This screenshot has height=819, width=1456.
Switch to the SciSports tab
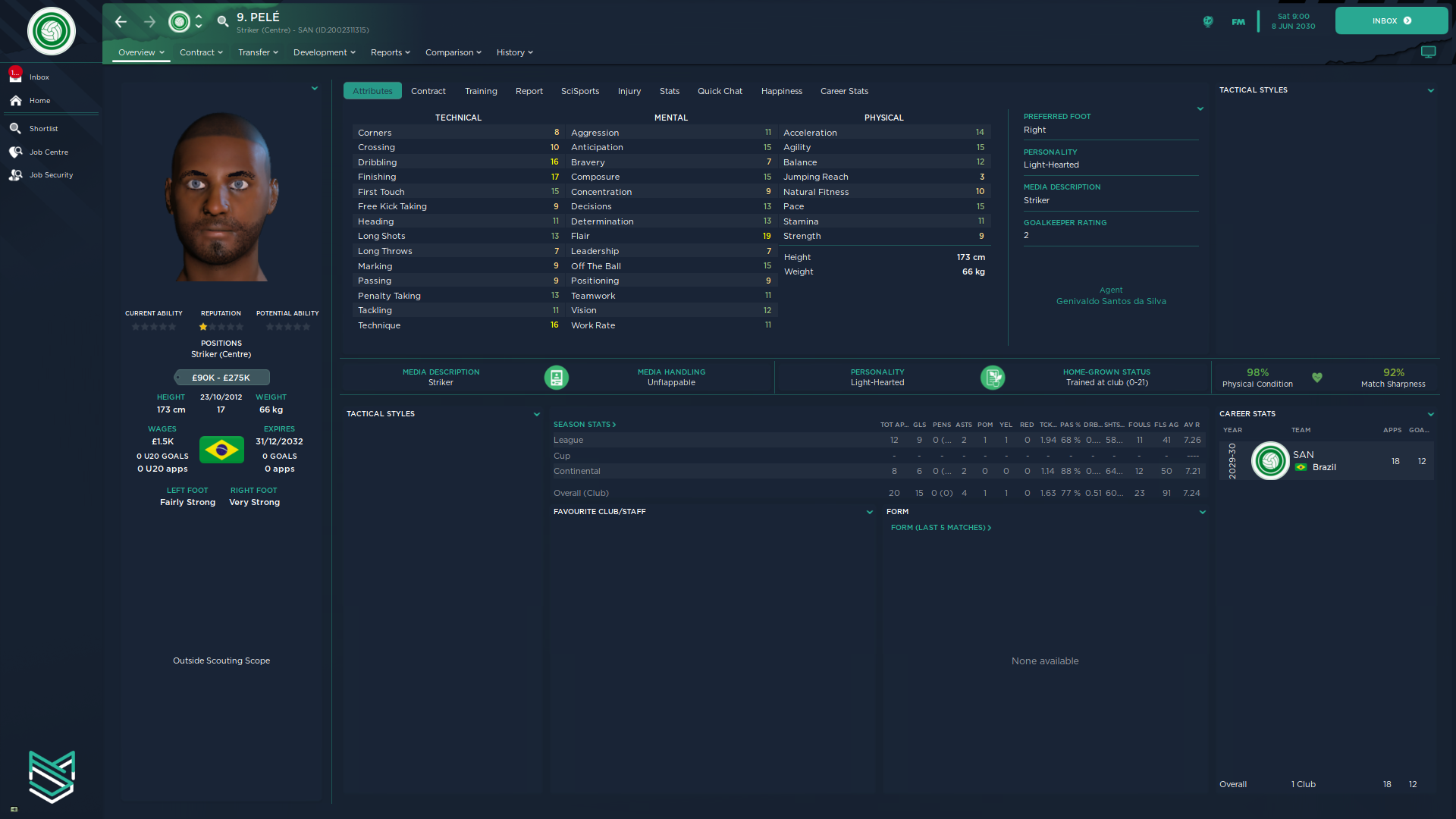[579, 92]
